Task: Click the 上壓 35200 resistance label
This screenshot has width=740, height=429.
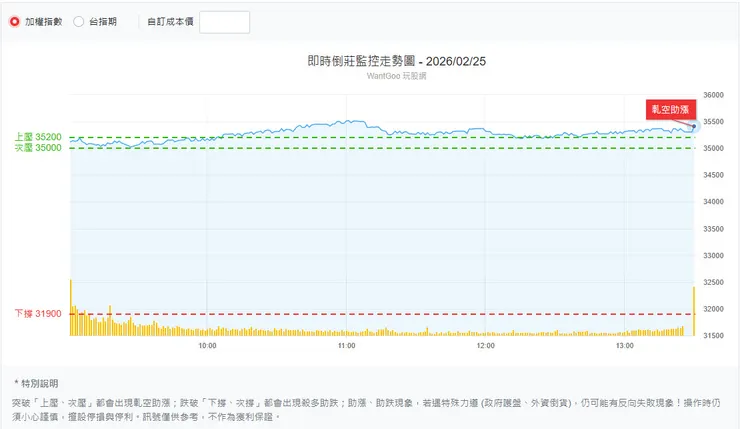Action: coord(38,137)
